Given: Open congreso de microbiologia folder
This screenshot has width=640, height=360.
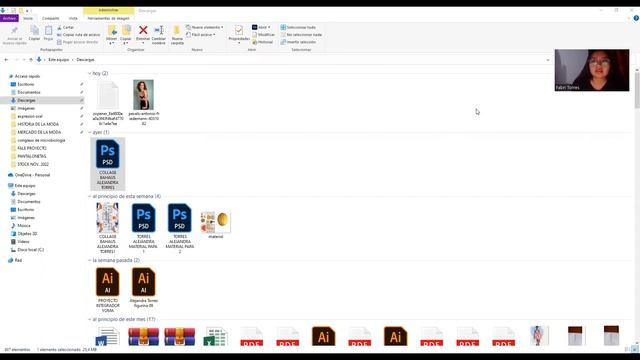Looking at the screenshot, I should click(38, 140).
